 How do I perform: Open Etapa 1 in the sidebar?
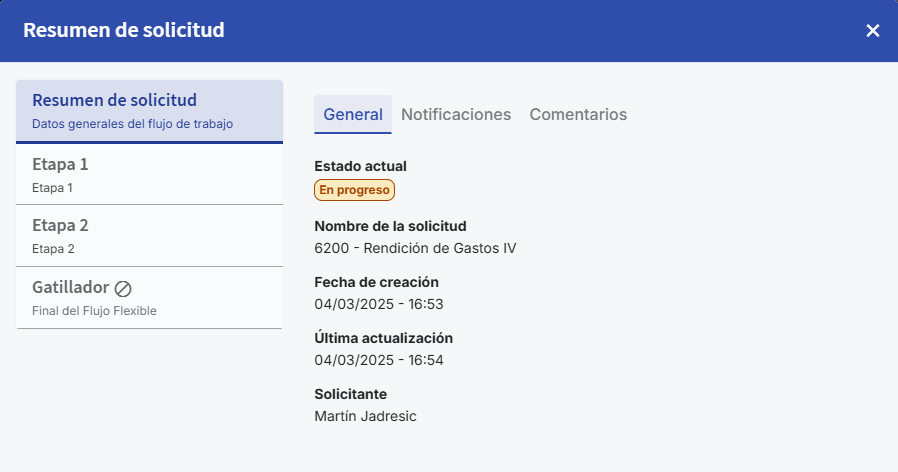149,174
